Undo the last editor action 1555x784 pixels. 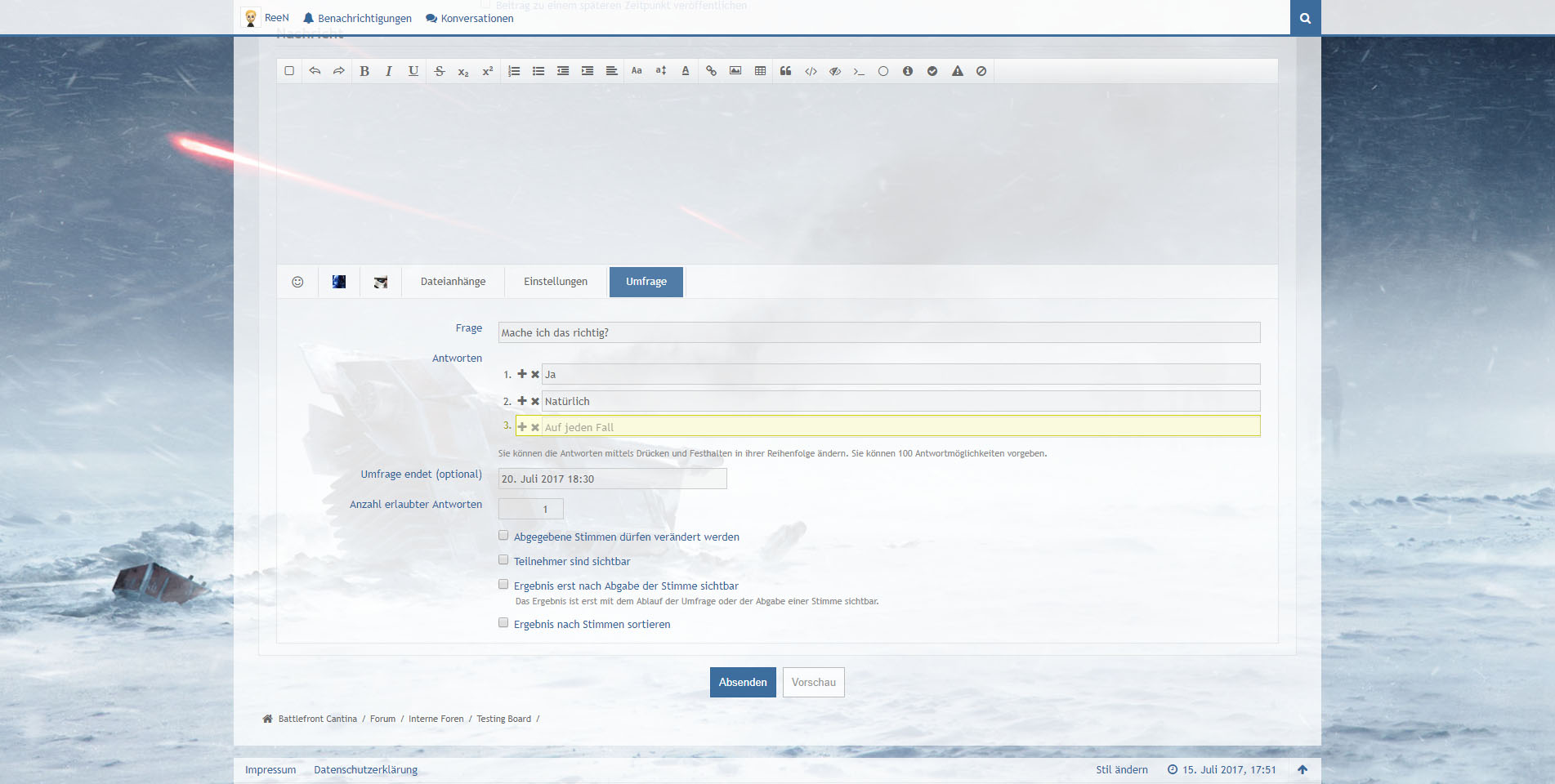(x=315, y=71)
